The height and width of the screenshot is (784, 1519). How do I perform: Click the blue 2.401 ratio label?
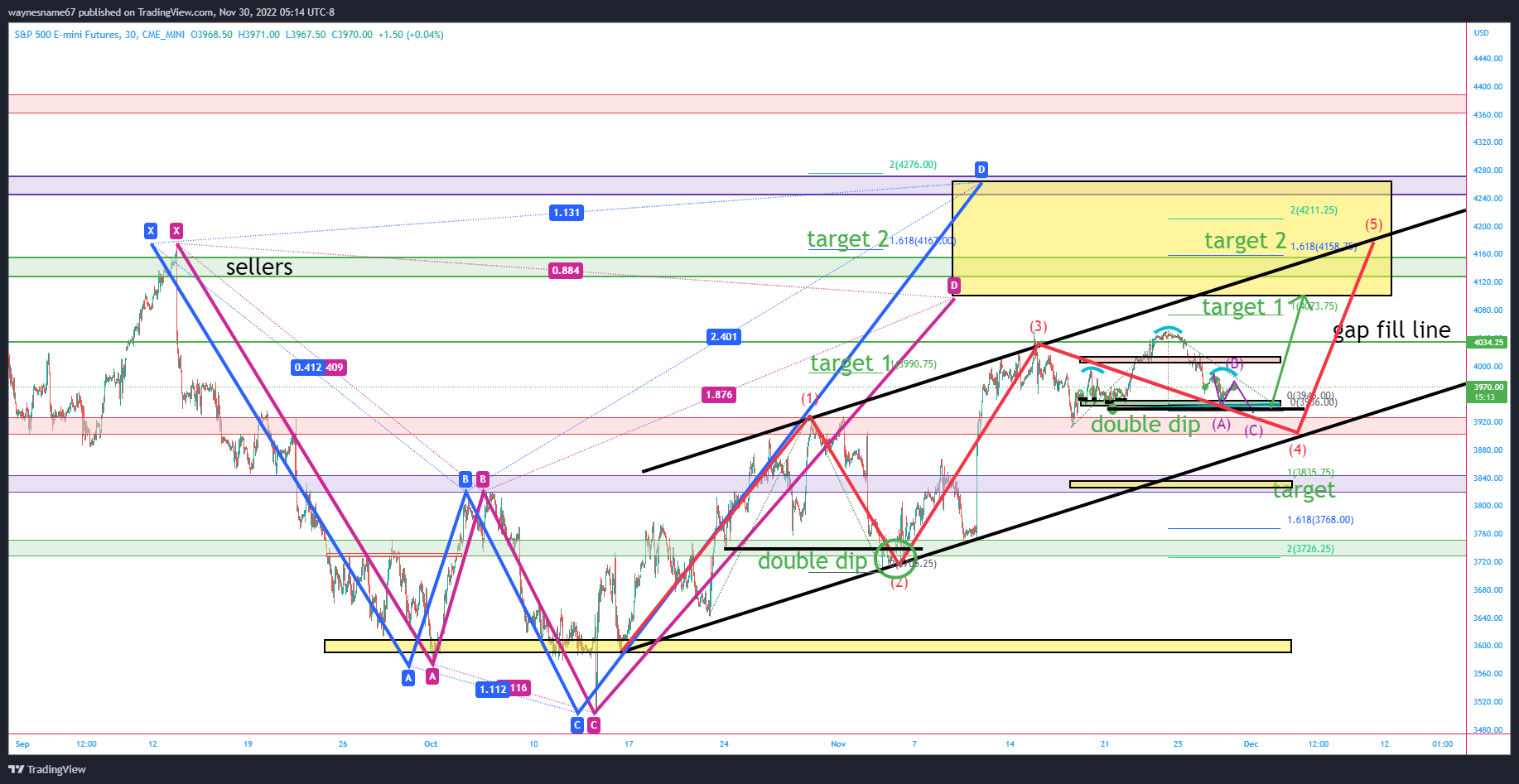[724, 337]
